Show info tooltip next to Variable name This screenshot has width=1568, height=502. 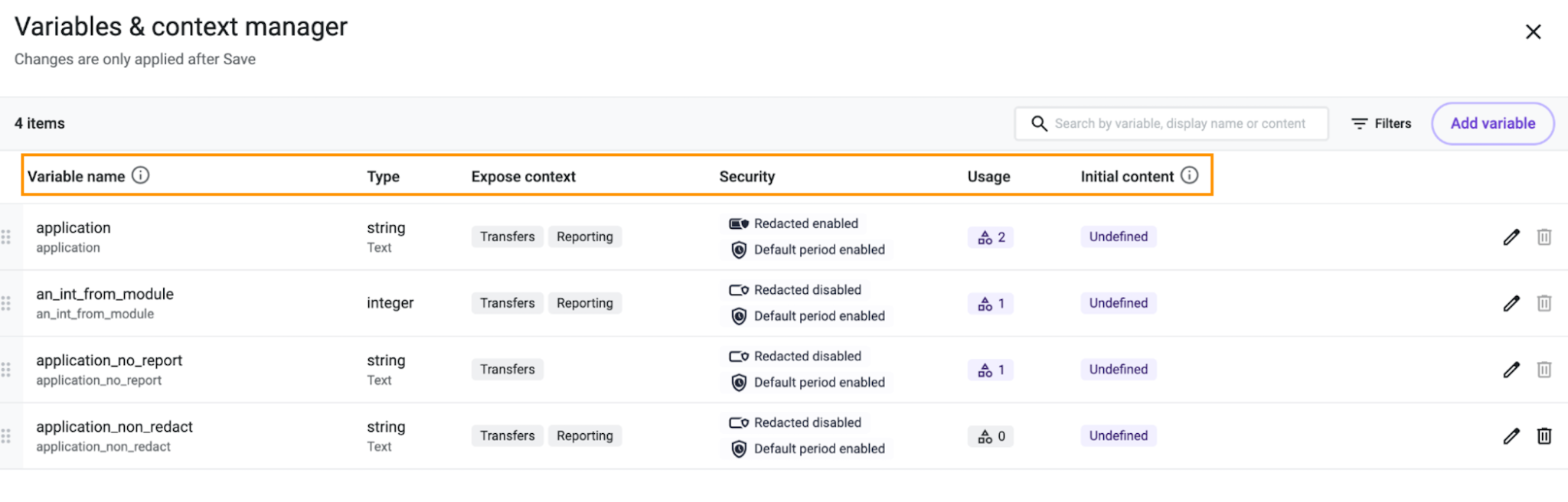point(141,175)
